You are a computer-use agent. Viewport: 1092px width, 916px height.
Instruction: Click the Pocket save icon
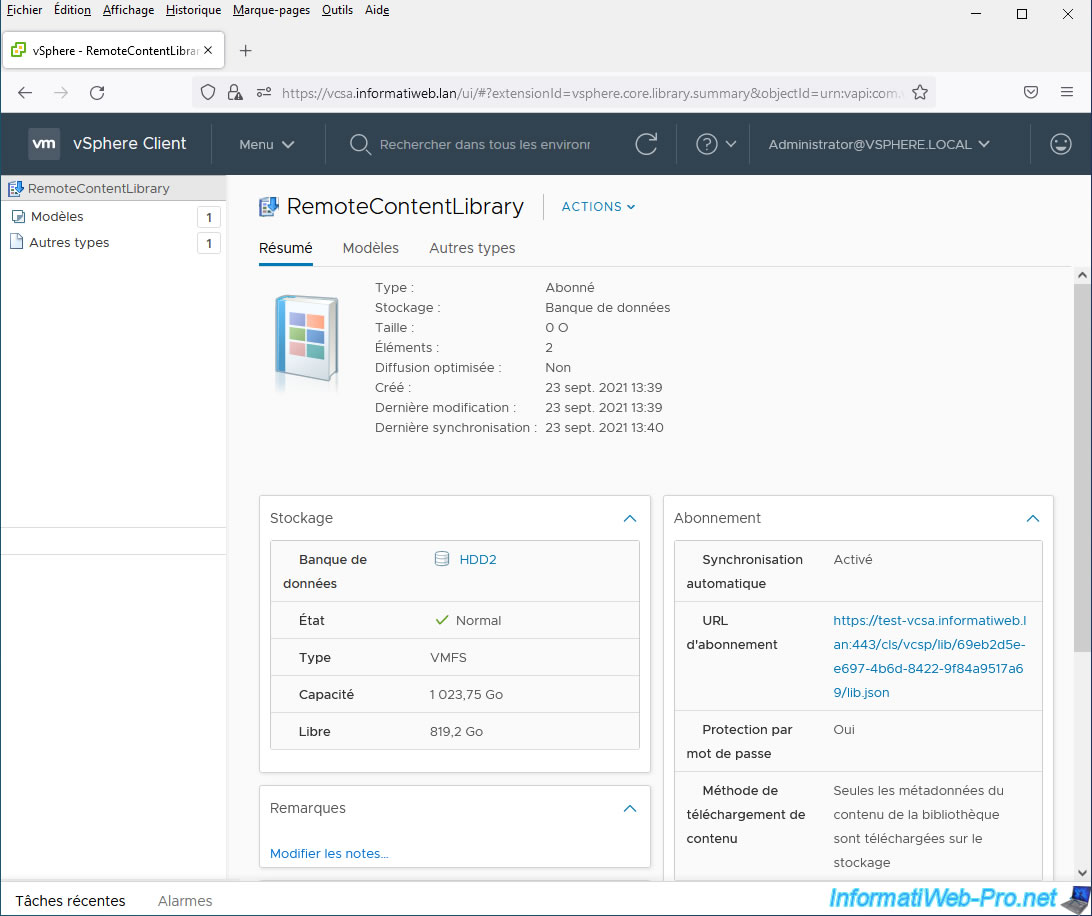coord(1031,92)
